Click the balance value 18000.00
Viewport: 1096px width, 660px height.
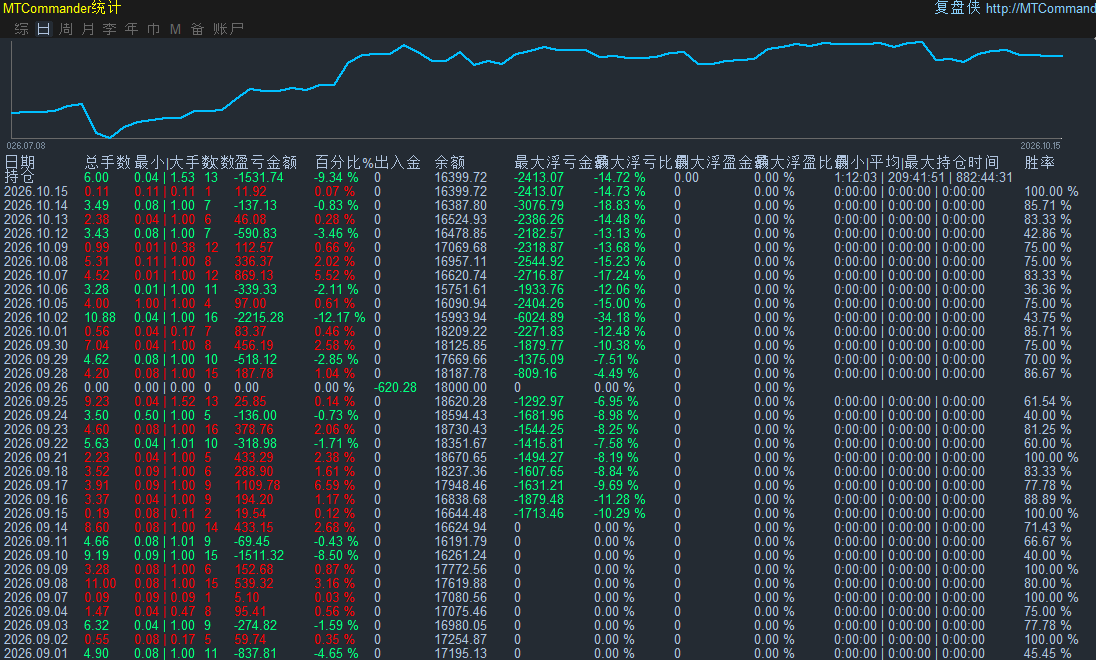pos(461,387)
